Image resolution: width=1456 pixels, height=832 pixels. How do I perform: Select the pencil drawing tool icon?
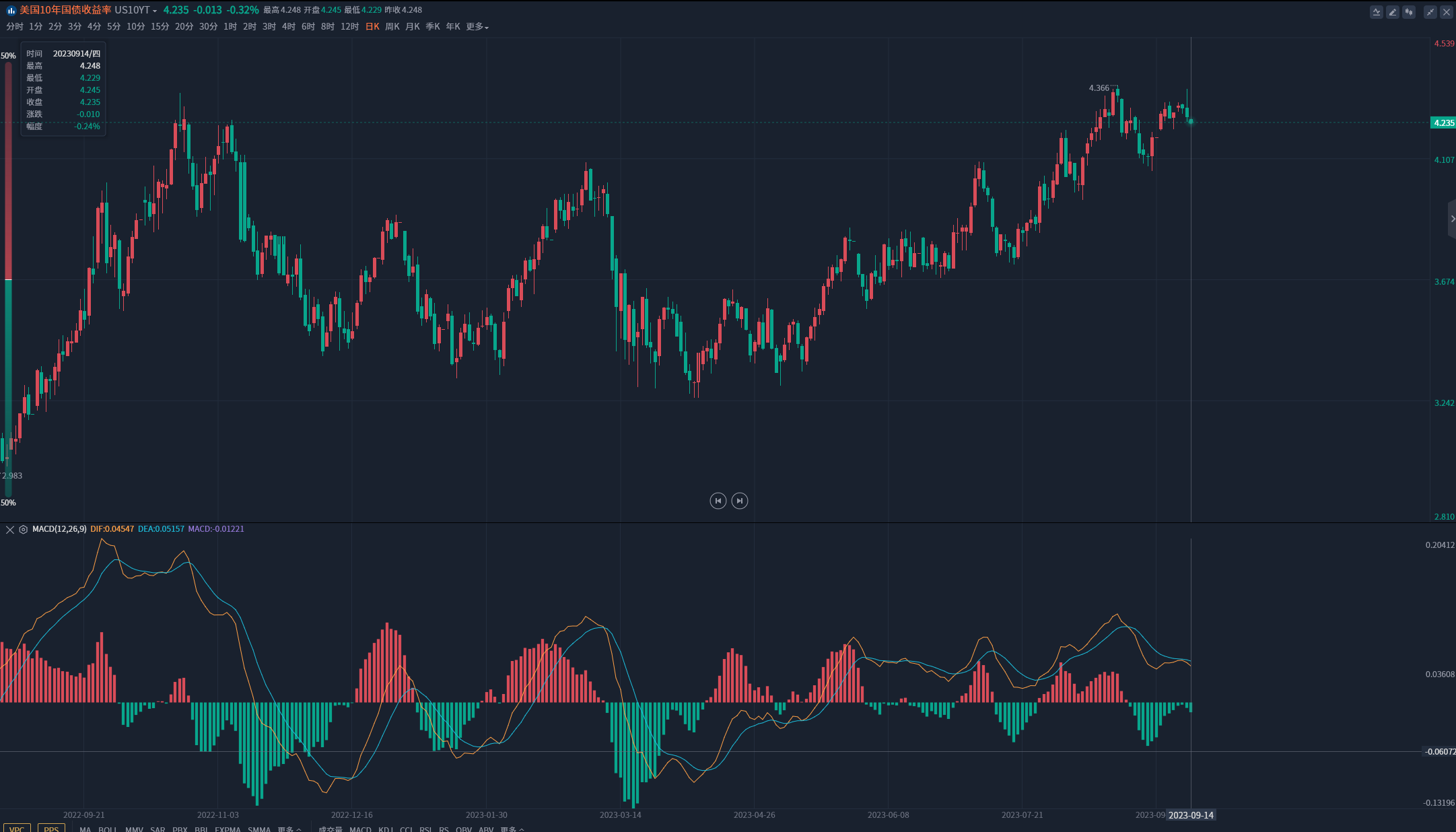(x=1393, y=12)
